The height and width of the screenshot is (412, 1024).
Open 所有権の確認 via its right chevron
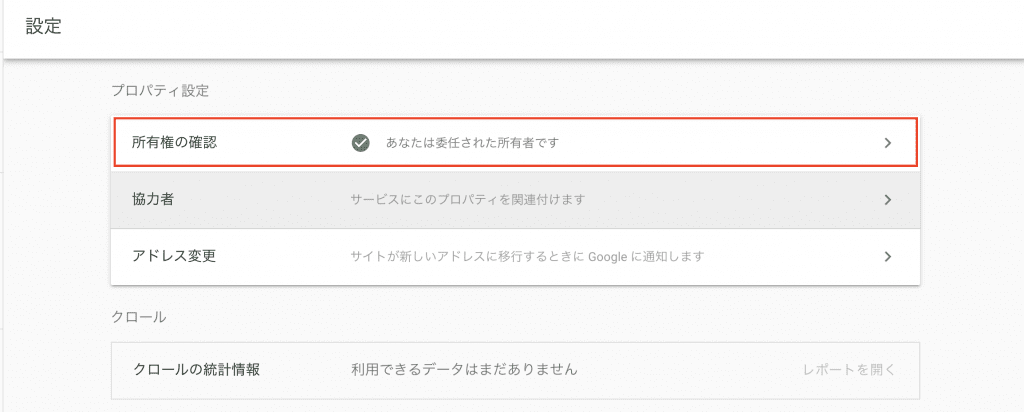point(888,143)
